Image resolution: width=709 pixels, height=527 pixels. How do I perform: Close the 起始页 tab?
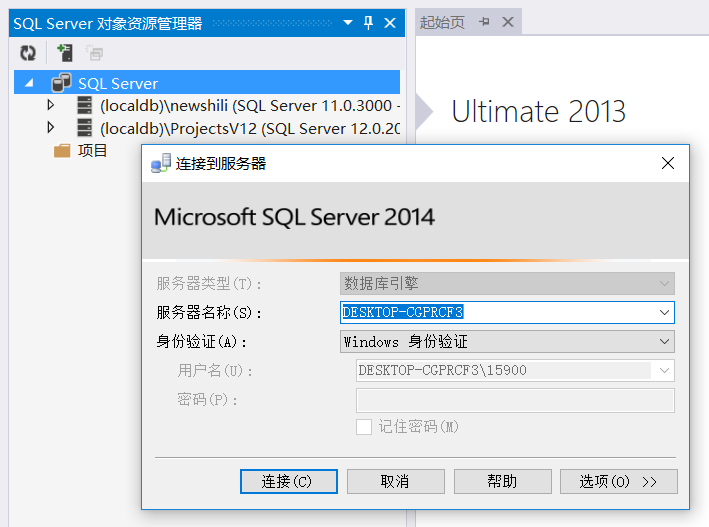coord(507,22)
